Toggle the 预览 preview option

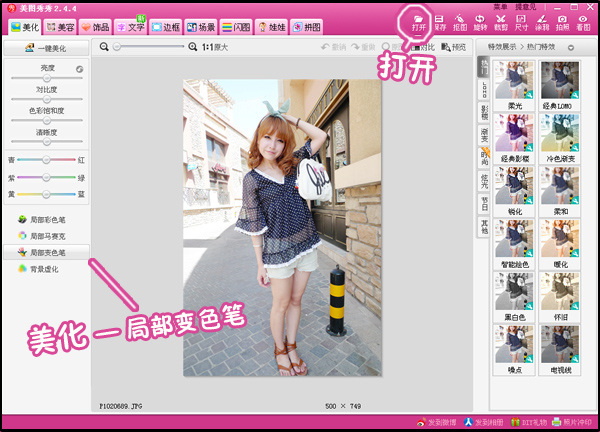(454, 47)
